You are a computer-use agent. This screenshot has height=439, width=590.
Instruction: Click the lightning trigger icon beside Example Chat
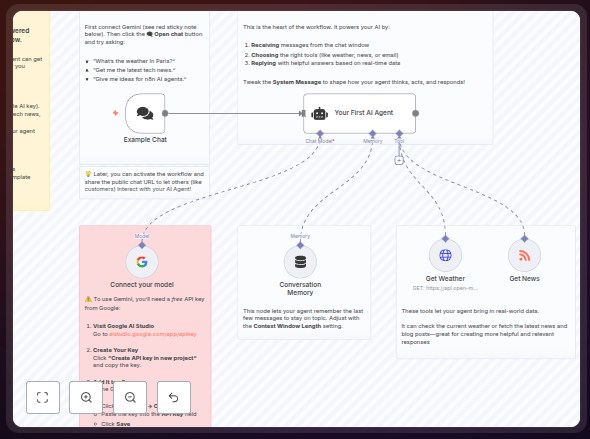click(x=116, y=113)
